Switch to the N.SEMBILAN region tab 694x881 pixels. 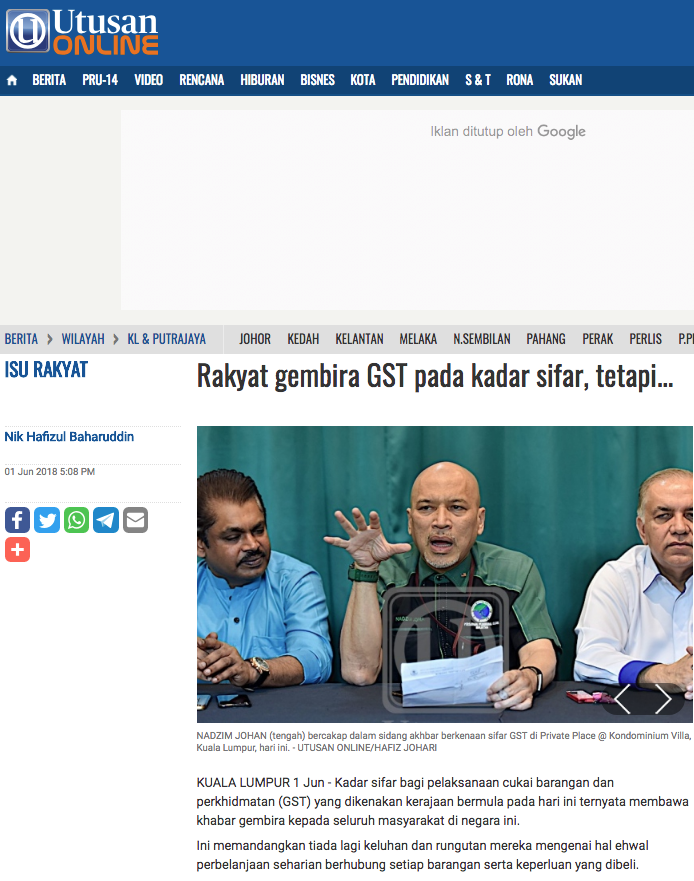[482, 339]
